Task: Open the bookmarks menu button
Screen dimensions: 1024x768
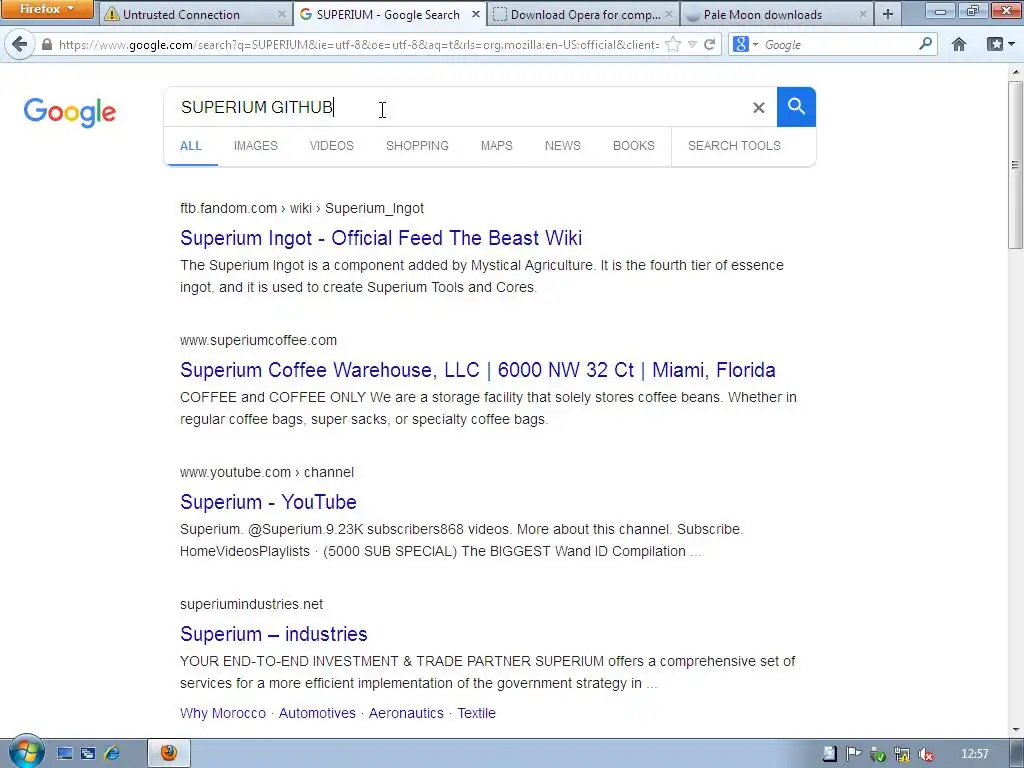Action: (x=1000, y=44)
